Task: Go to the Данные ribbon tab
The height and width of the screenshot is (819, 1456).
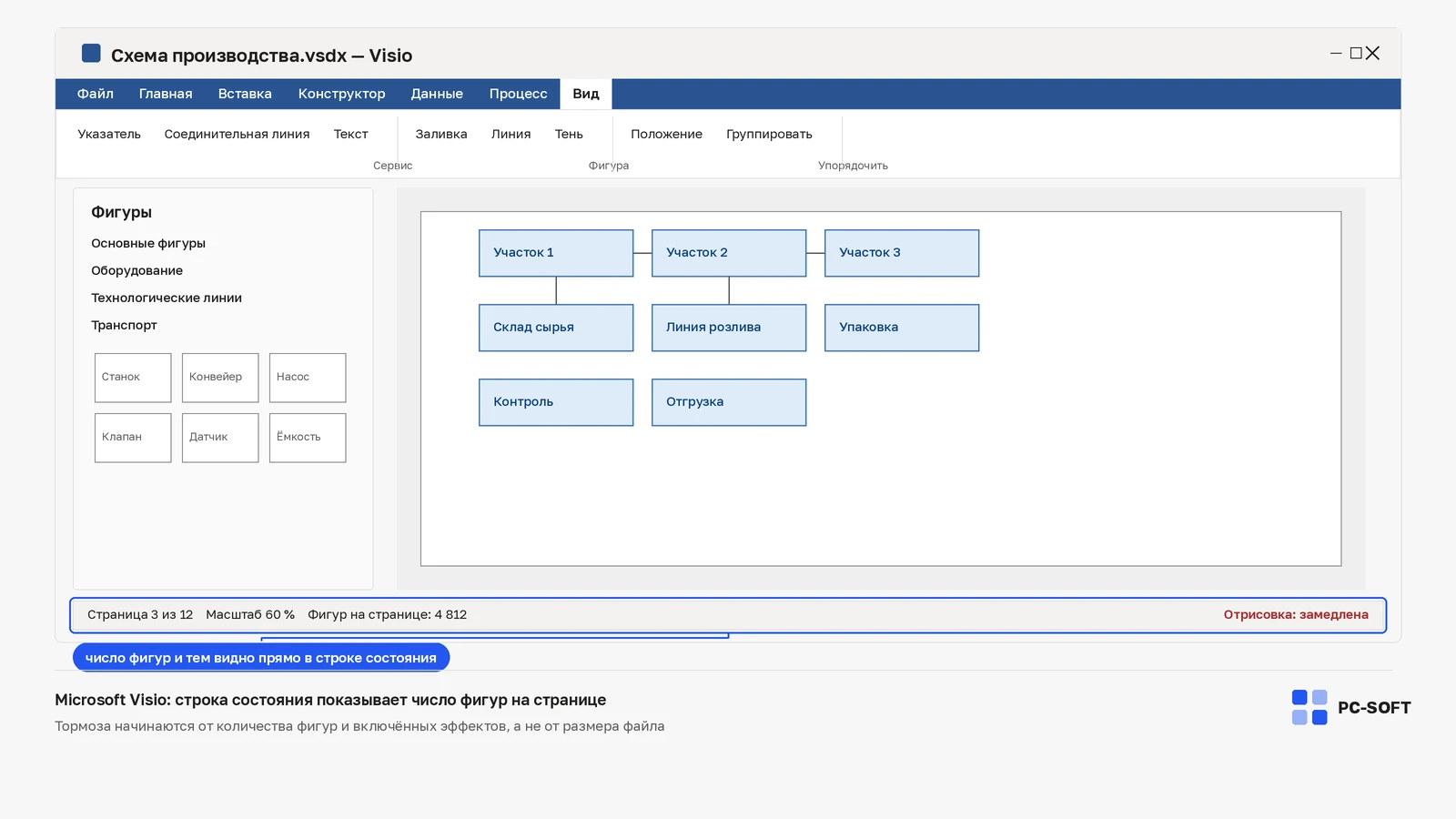Action: pyautogui.click(x=437, y=94)
